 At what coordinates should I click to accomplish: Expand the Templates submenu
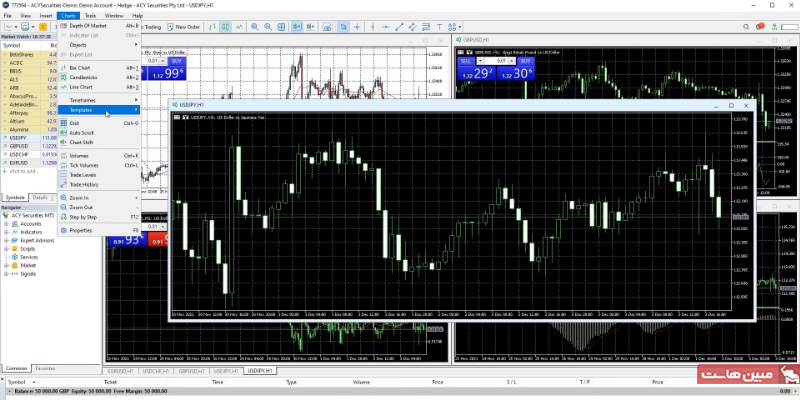99,110
